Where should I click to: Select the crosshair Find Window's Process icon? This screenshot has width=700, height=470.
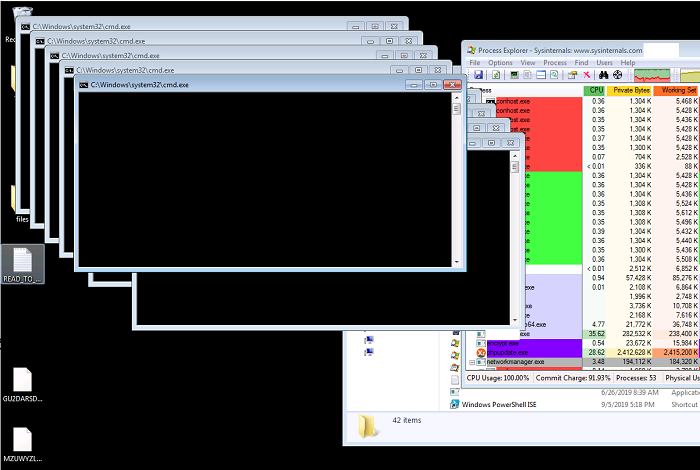pos(618,75)
